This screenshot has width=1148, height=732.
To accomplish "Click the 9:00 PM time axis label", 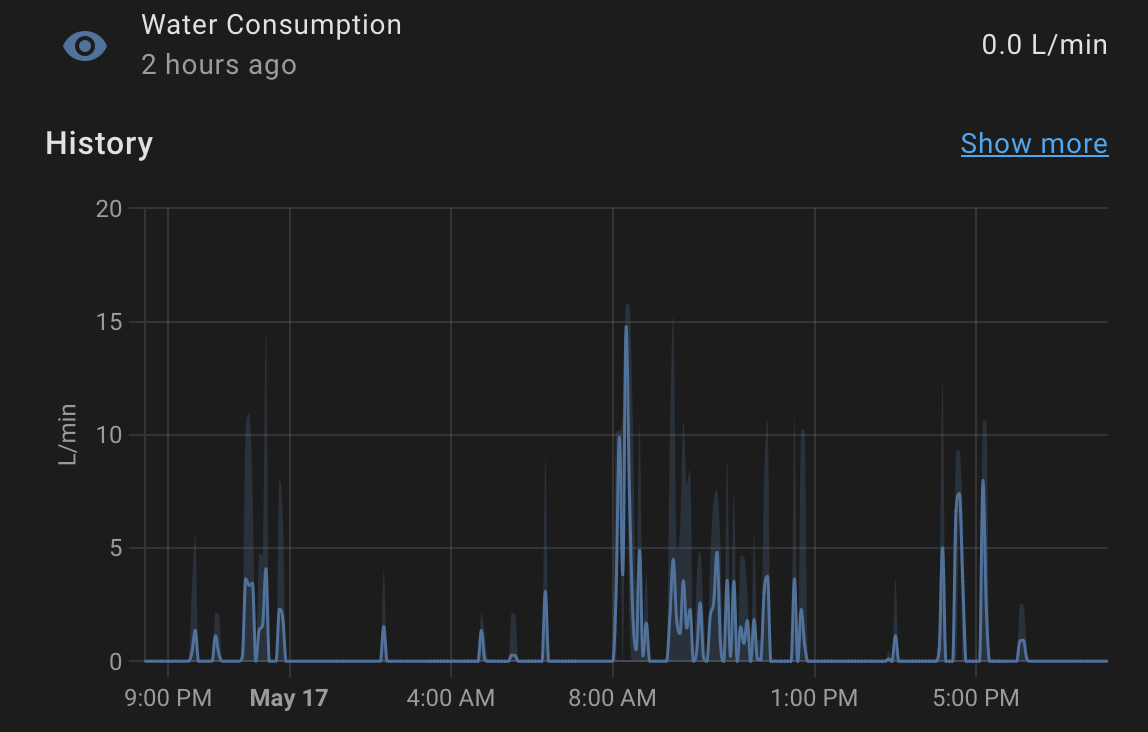I will tap(168, 697).
